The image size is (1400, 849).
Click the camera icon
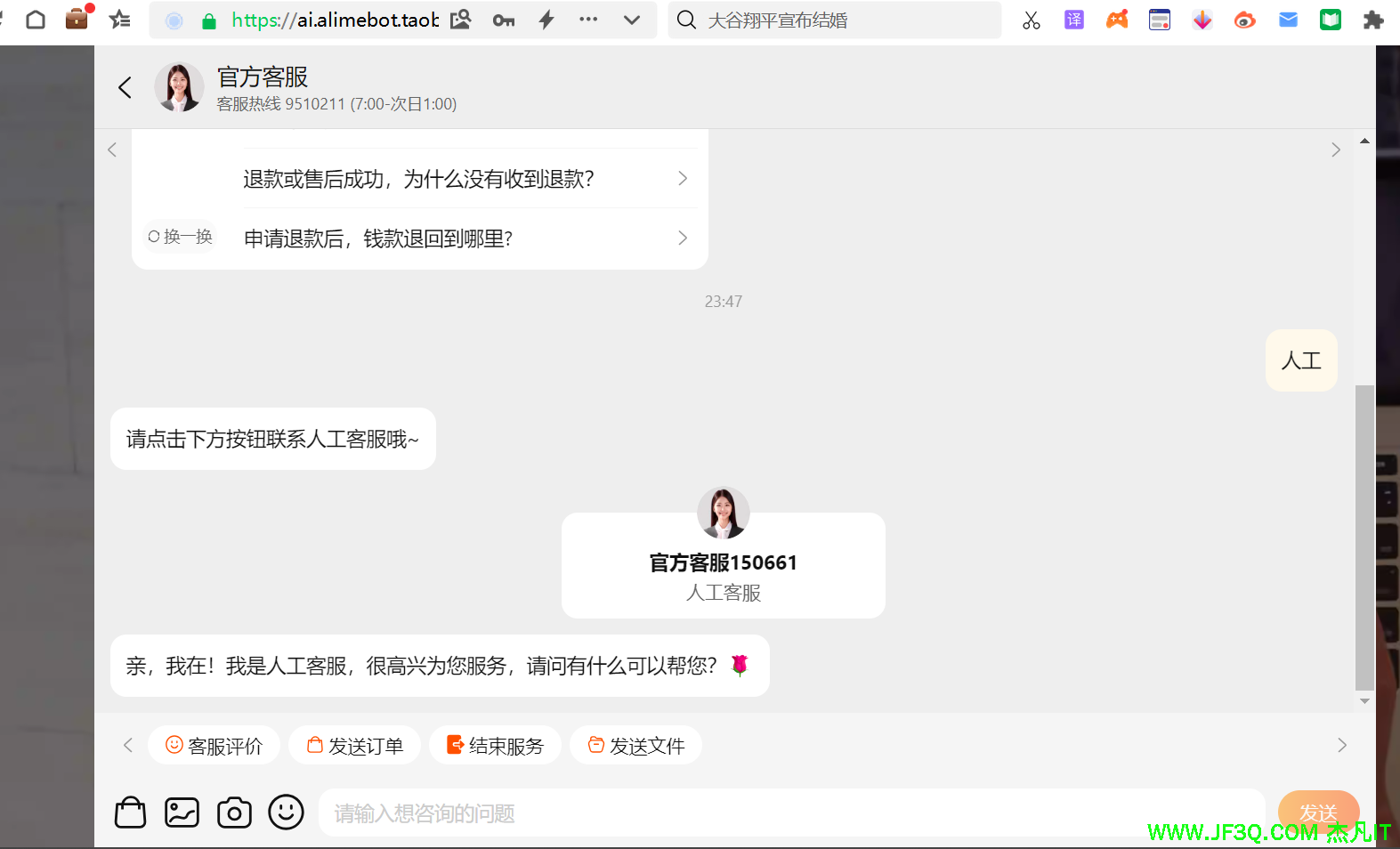pos(234,812)
